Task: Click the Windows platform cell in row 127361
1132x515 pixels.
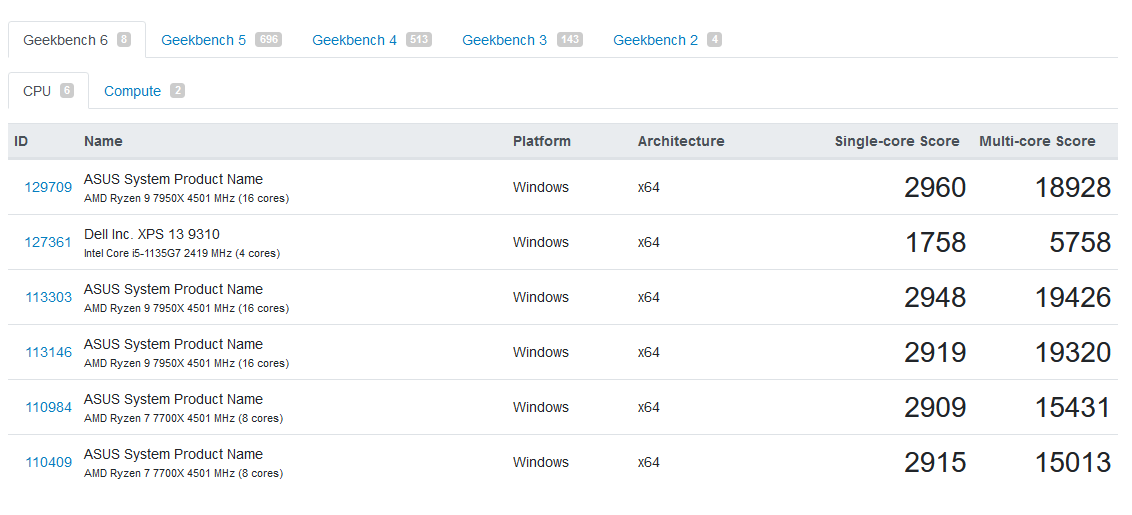Action: point(541,242)
